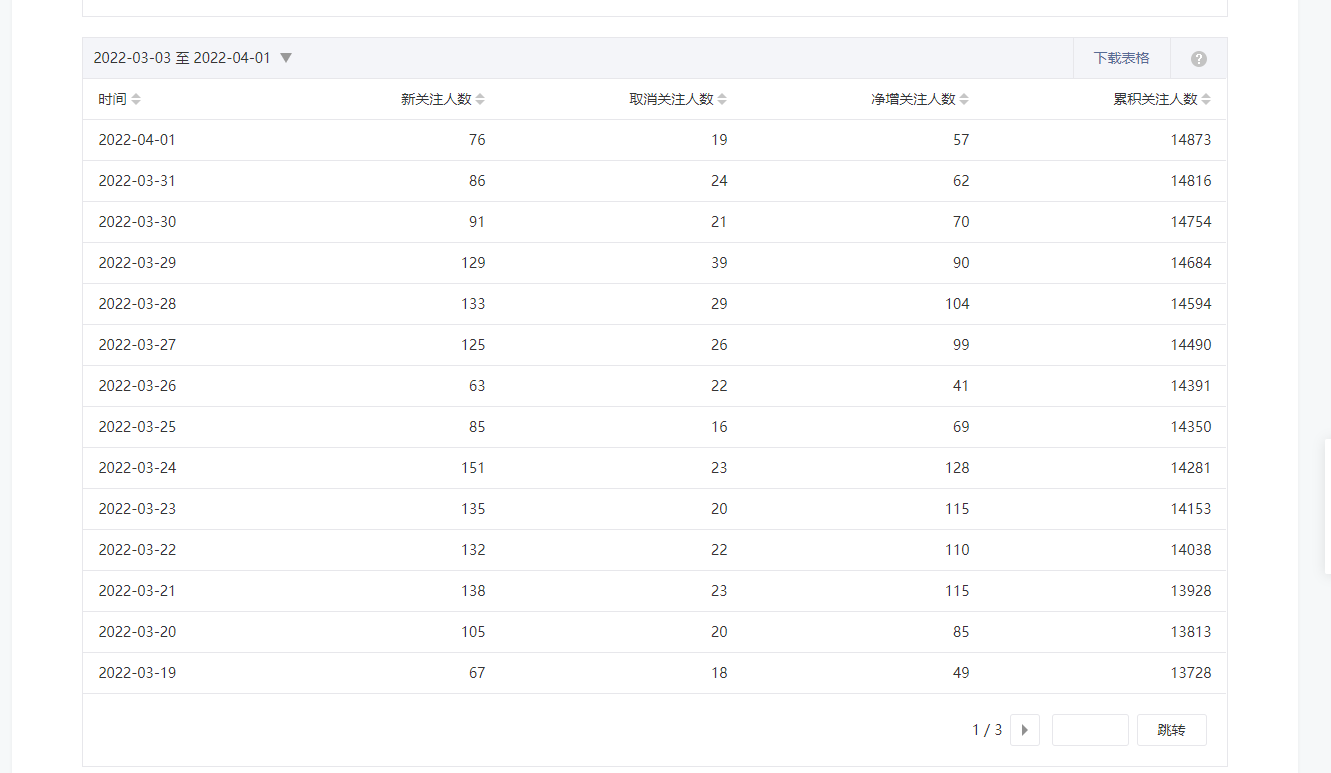The image size is (1331, 773).
Task: Go to next page with arrow button
Action: point(1024,730)
